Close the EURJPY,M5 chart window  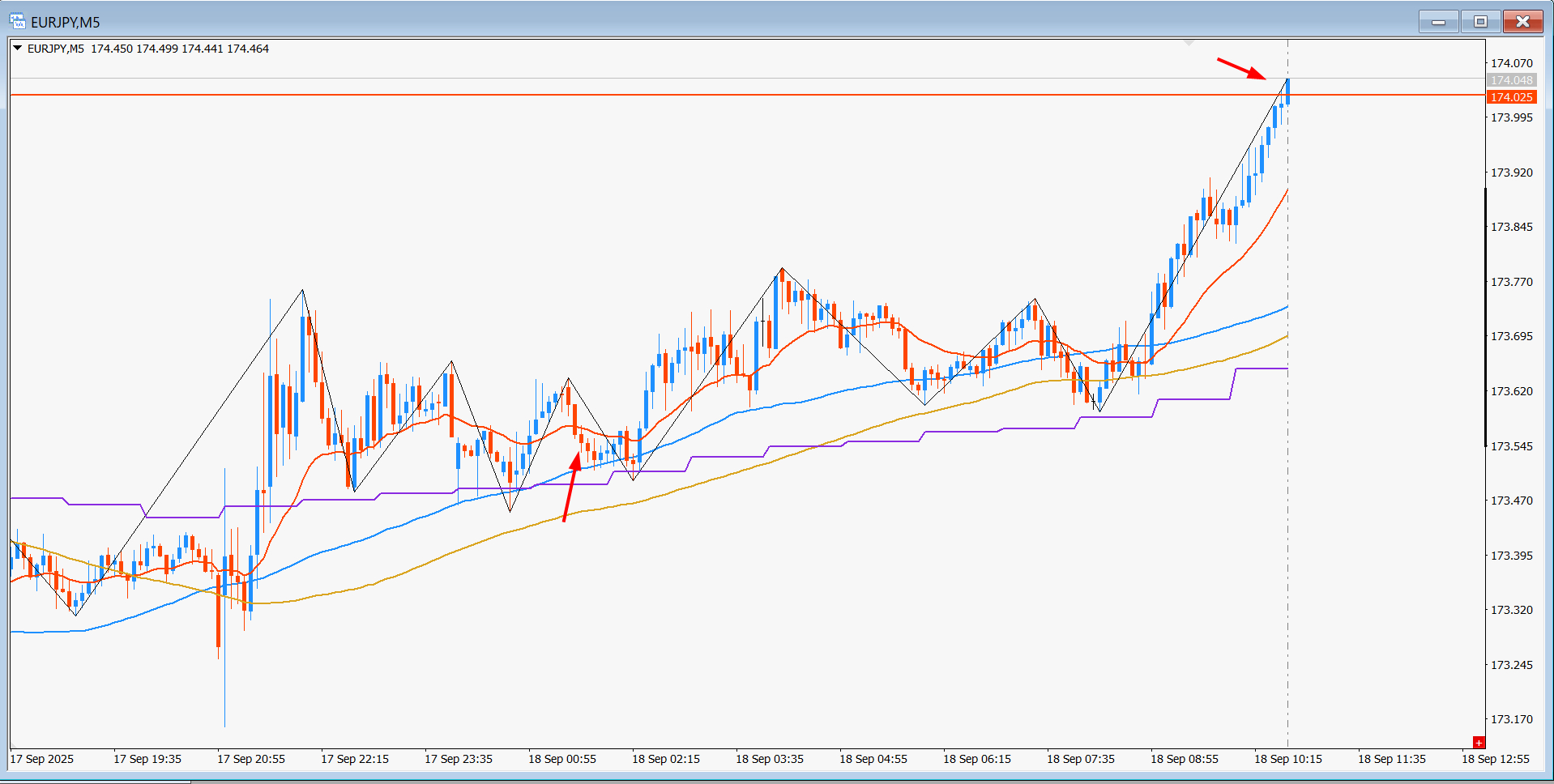click(x=1522, y=22)
